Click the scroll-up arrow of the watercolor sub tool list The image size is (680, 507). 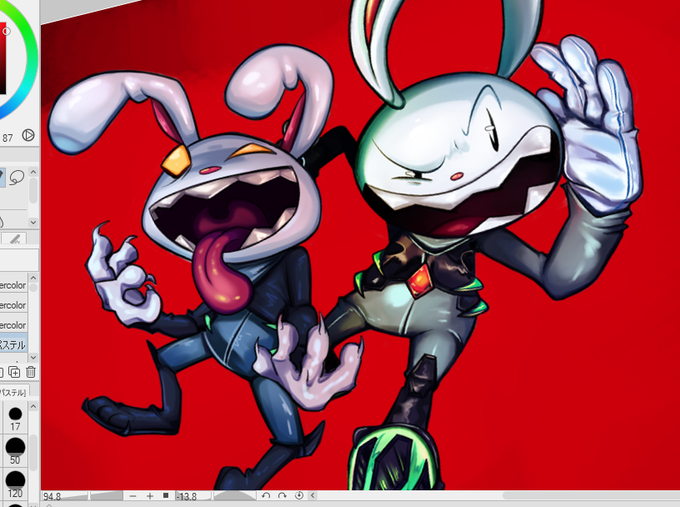pyautogui.click(x=33, y=278)
